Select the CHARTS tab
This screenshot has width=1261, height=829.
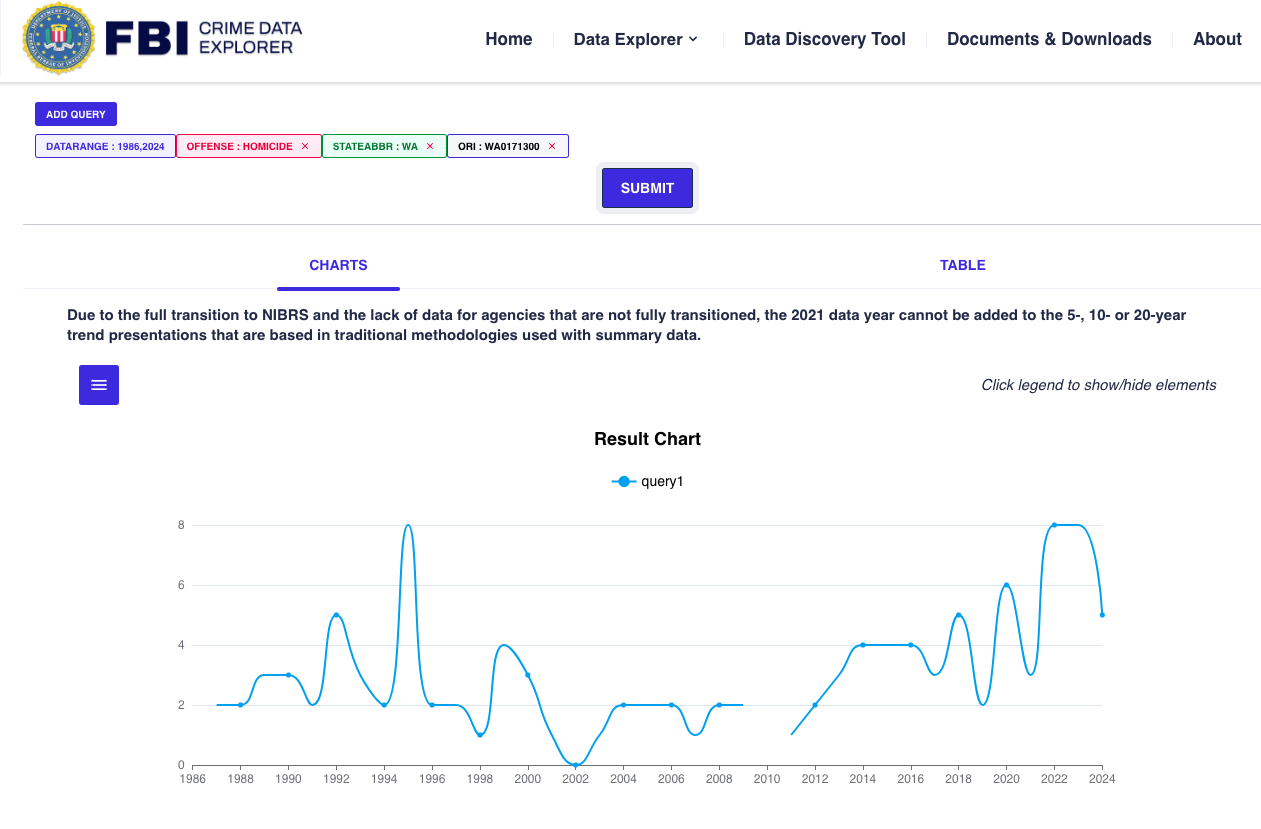tap(338, 265)
